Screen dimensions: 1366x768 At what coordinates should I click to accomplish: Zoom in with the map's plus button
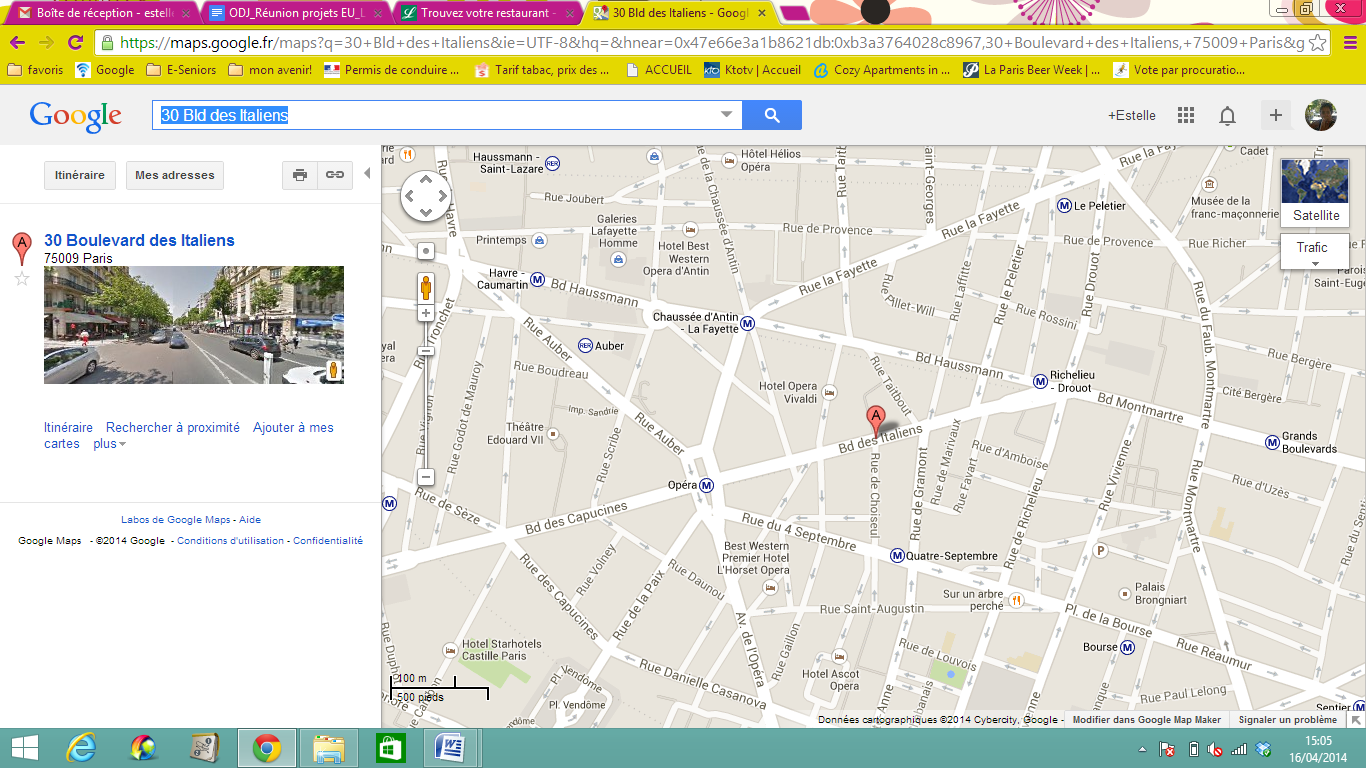(426, 313)
